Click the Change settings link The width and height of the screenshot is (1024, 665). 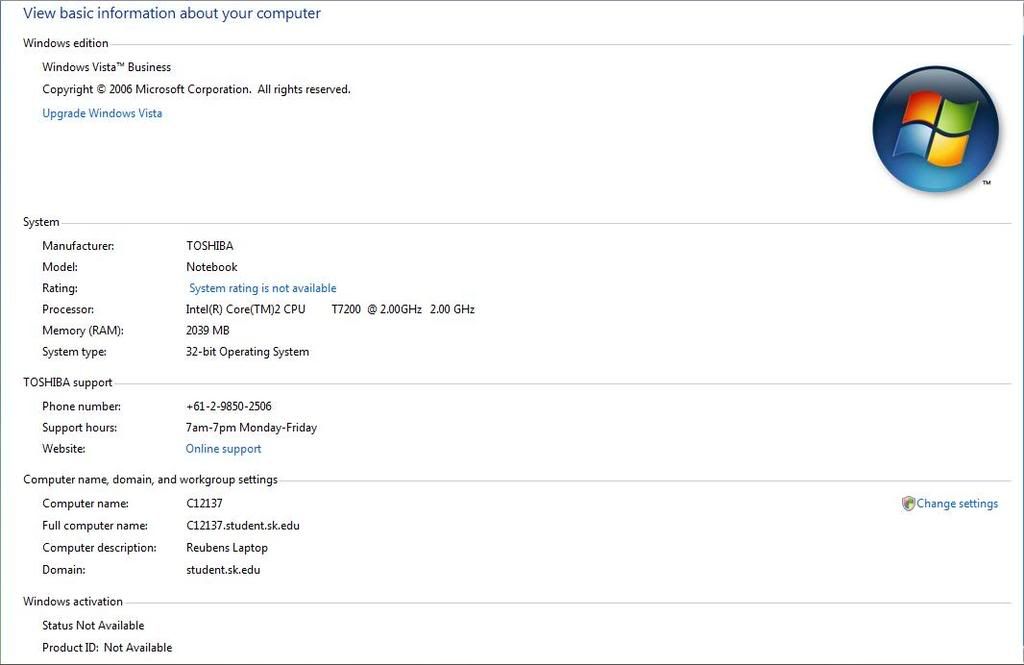957,504
